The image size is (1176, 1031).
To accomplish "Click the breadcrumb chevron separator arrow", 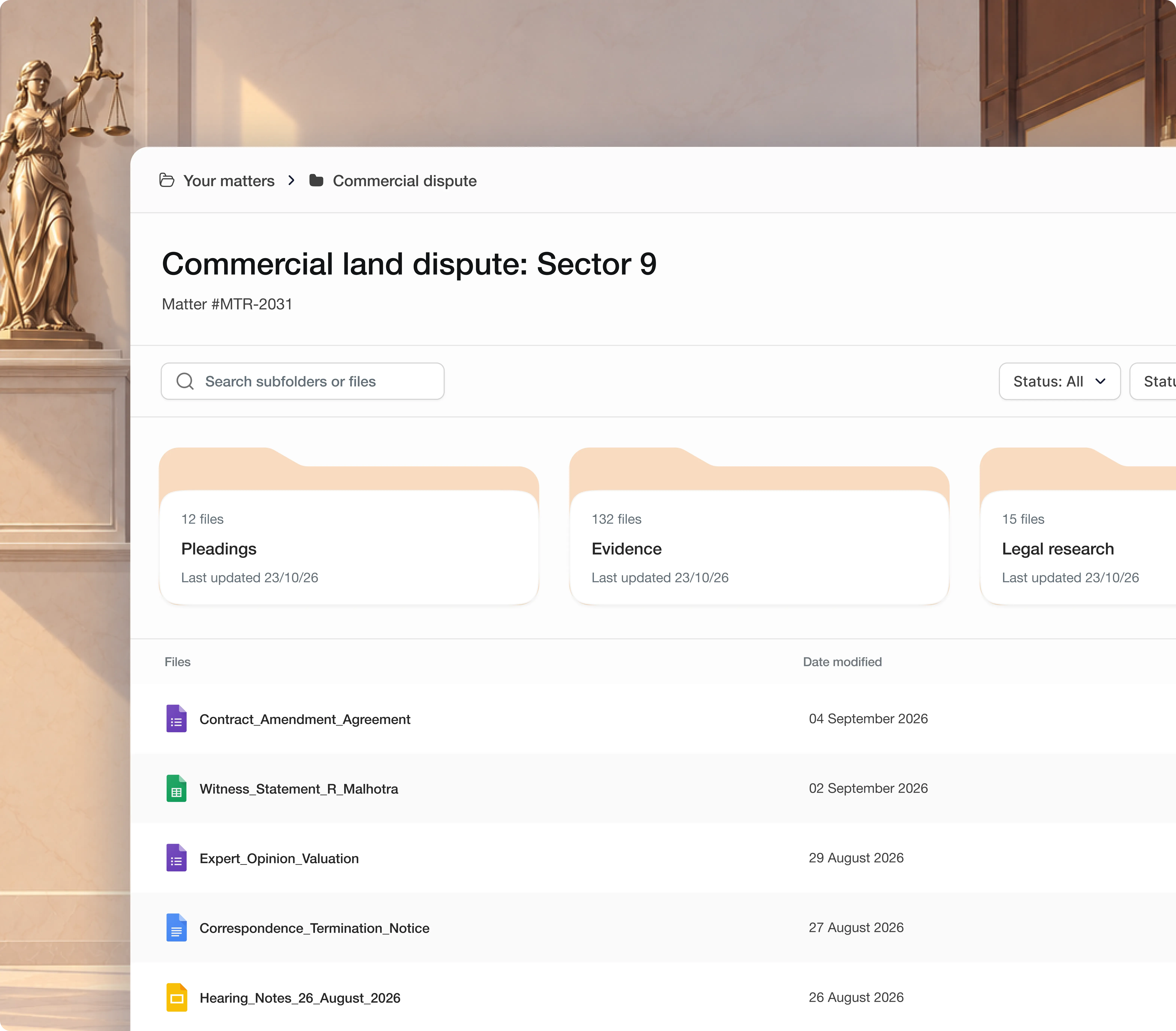I will click(x=292, y=181).
